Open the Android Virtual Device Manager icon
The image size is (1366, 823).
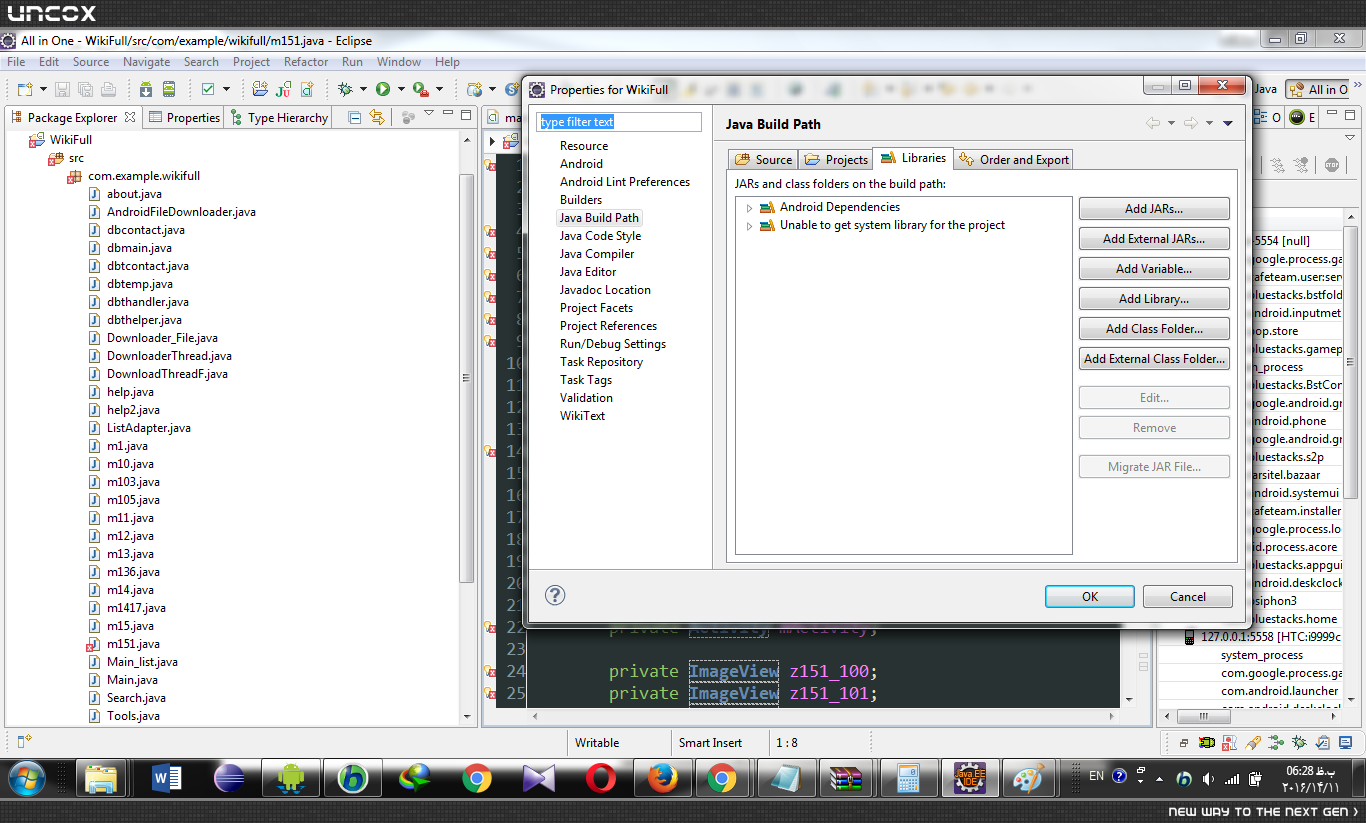(x=169, y=89)
